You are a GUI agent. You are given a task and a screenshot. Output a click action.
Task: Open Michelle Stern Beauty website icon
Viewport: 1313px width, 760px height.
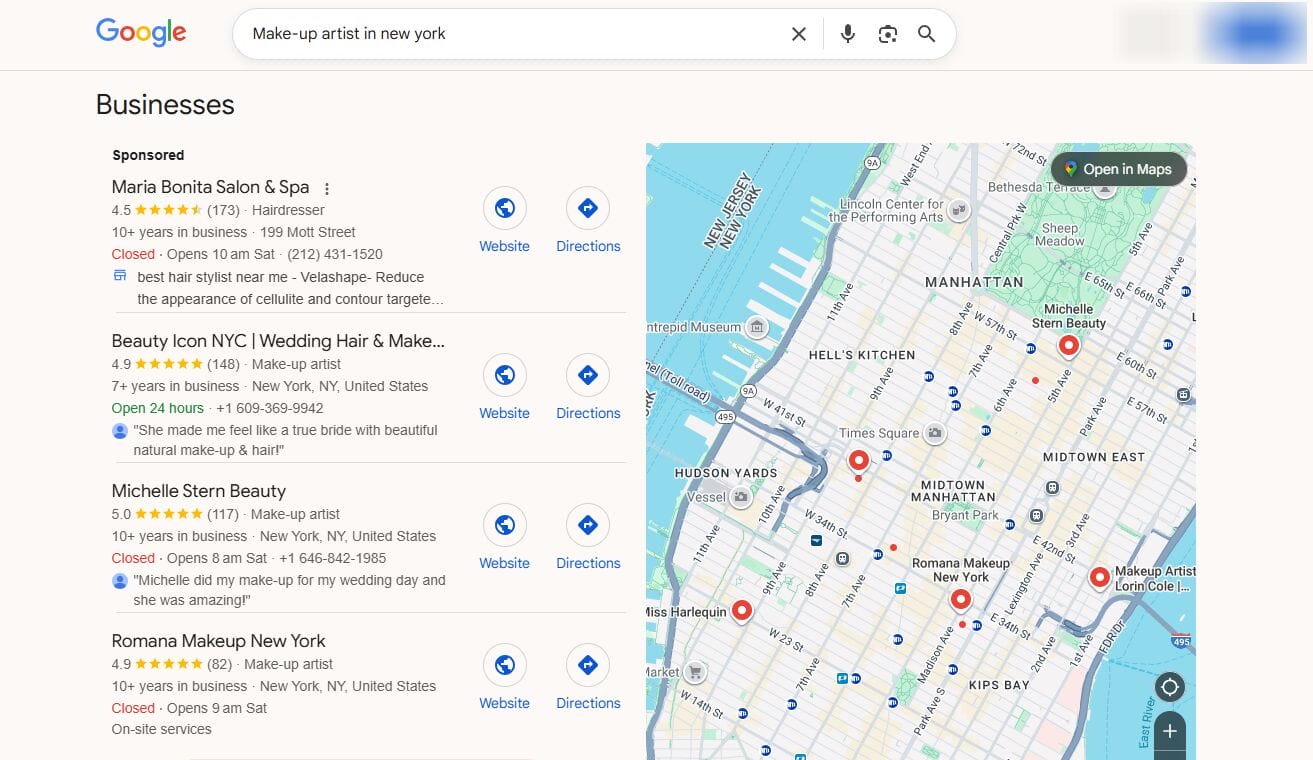pyautogui.click(x=504, y=526)
